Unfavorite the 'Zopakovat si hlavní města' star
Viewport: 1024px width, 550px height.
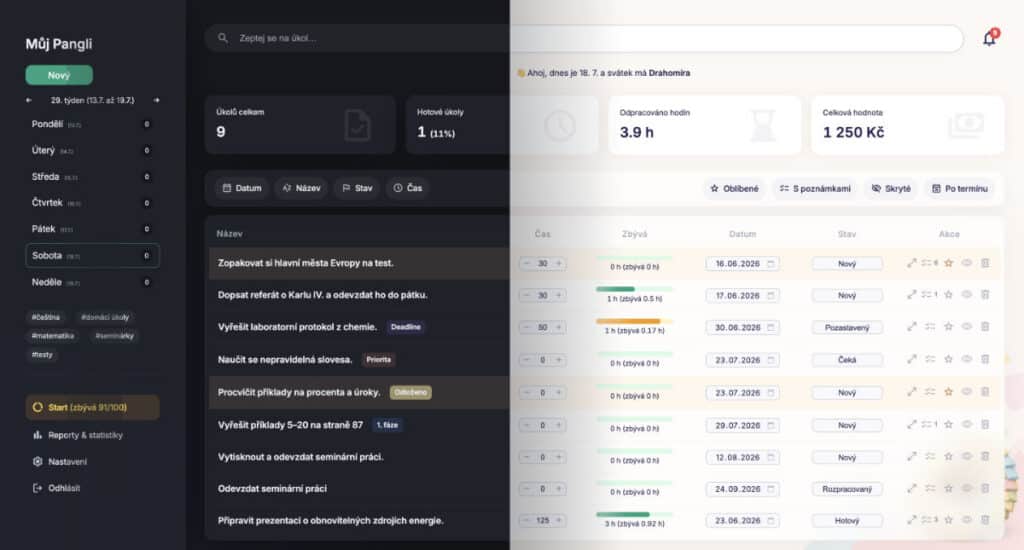[948, 263]
